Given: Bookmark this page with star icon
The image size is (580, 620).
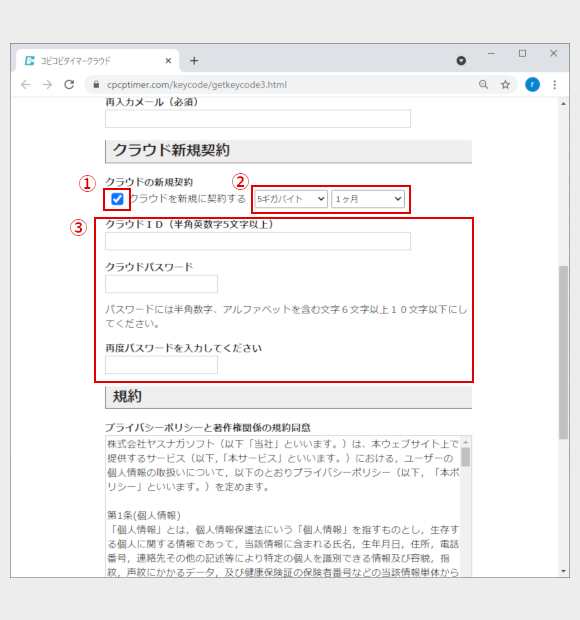Looking at the screenshot, I should [505, 85].
